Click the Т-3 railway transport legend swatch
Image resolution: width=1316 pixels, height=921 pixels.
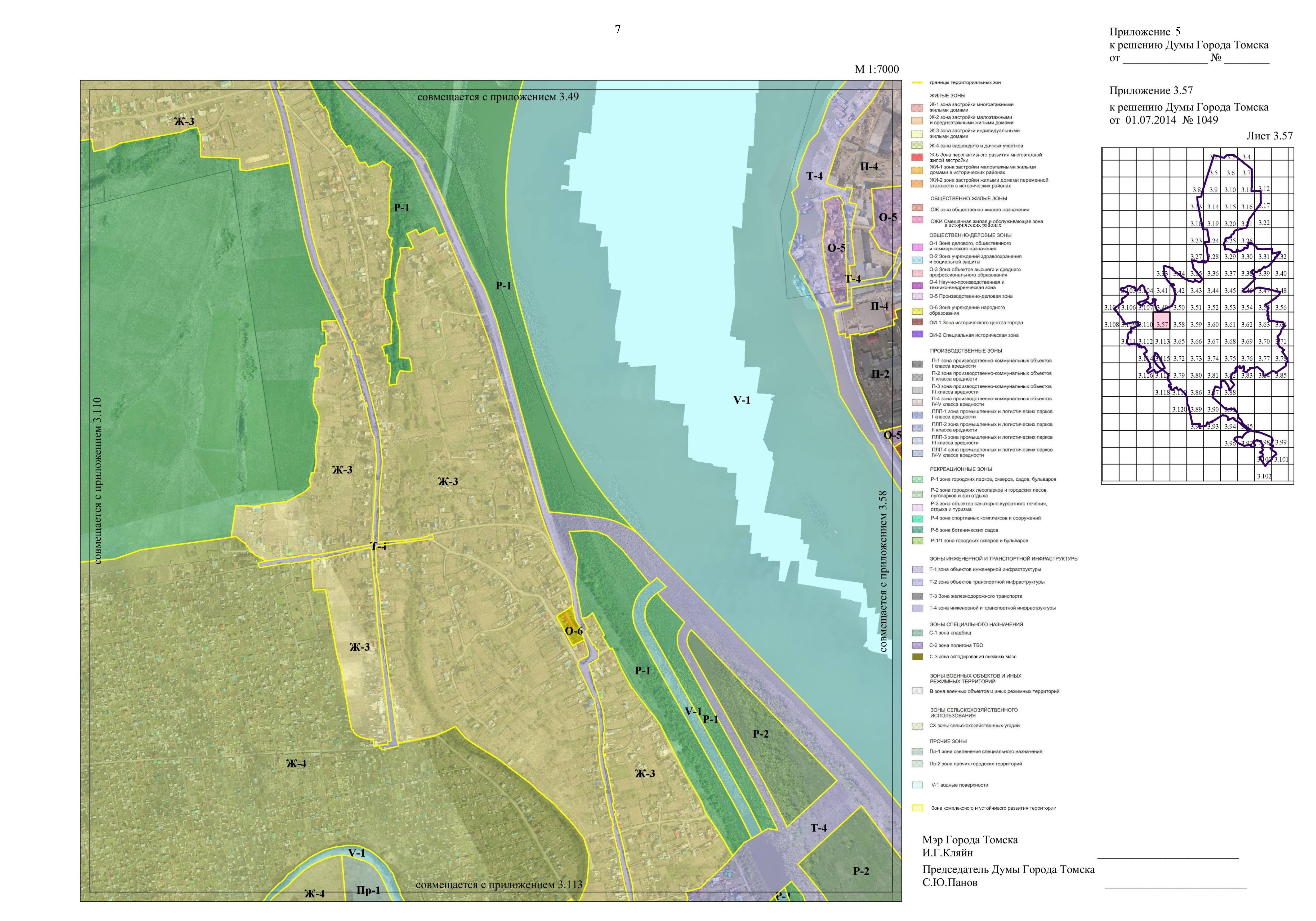[x=917, y=596]
